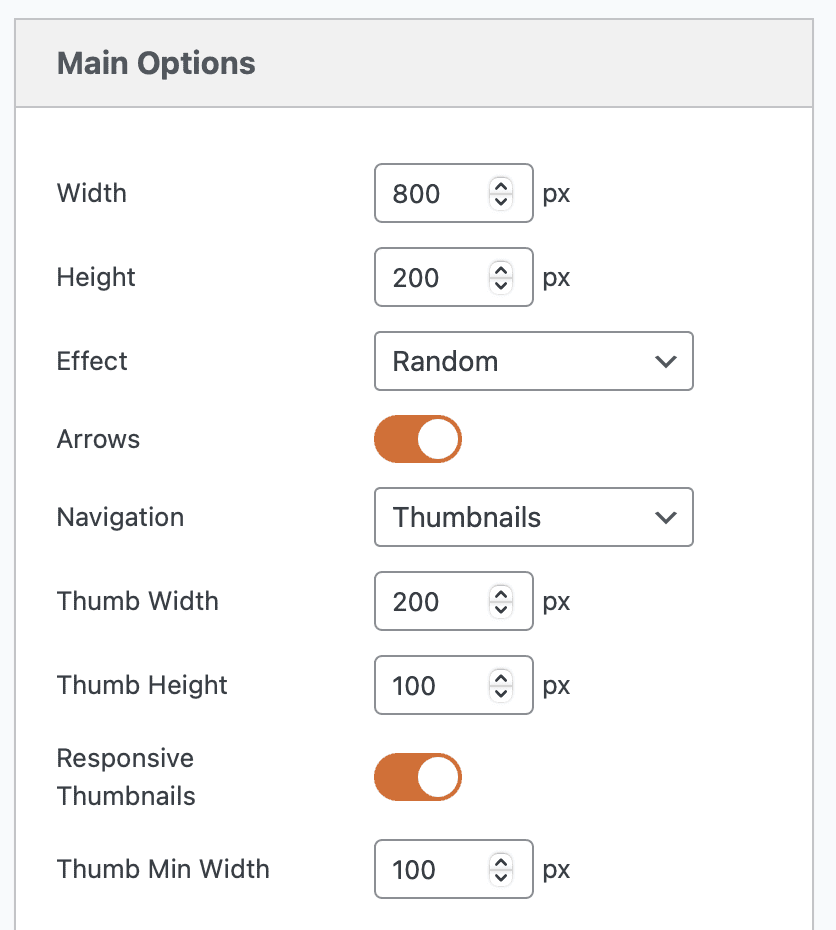Viewport: 836px width, 930px height.
Task: Click the Responsive Thumbnails label
Action: pos(126,777)
